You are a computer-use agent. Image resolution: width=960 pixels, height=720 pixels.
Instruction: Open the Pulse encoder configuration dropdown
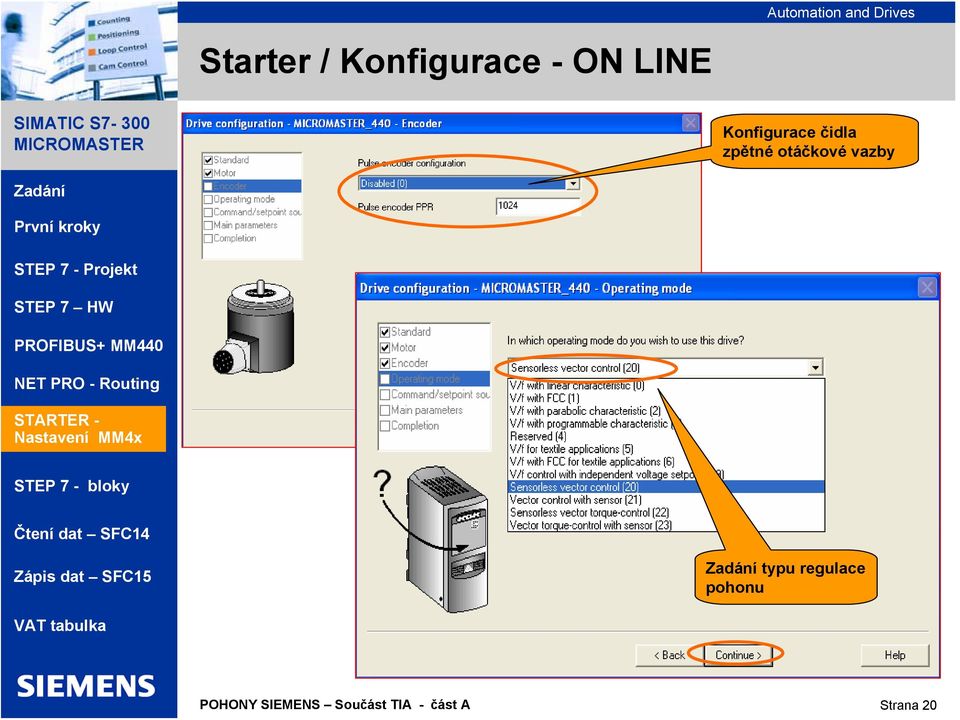click(x=572, y=183)
